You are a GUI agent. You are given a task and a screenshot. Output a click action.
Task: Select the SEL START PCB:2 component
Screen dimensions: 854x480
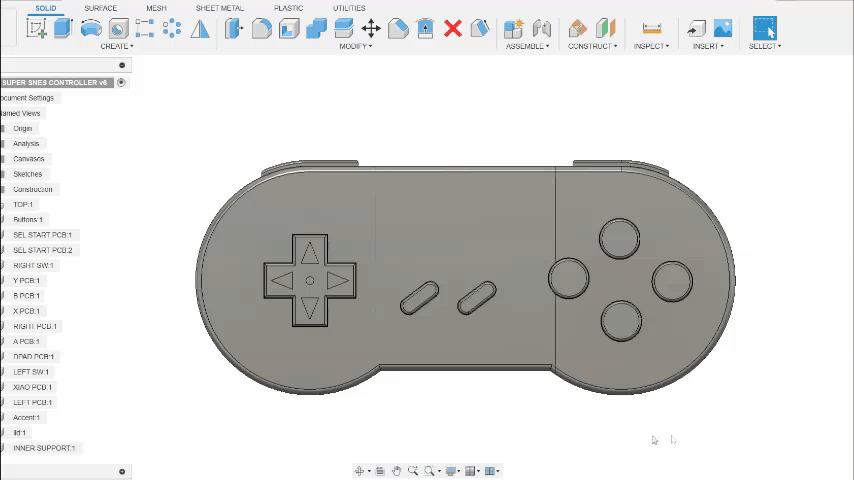pyautogui.click(x=42, y=251)
